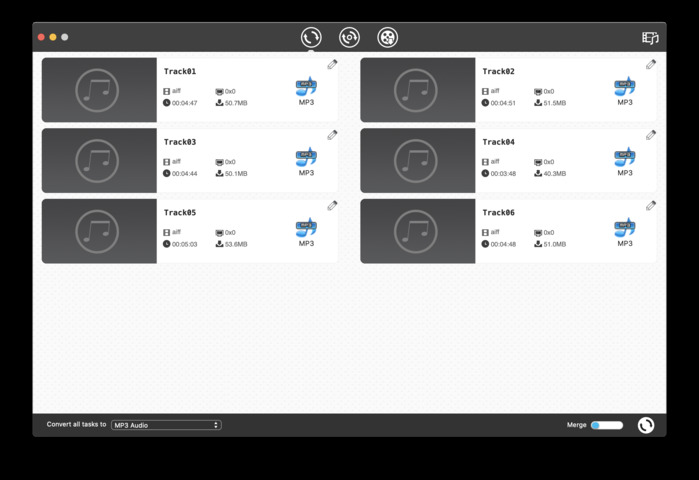Edit Track05 with the pencil icon
Screen dimensions: 699x480
coord(332,205)
